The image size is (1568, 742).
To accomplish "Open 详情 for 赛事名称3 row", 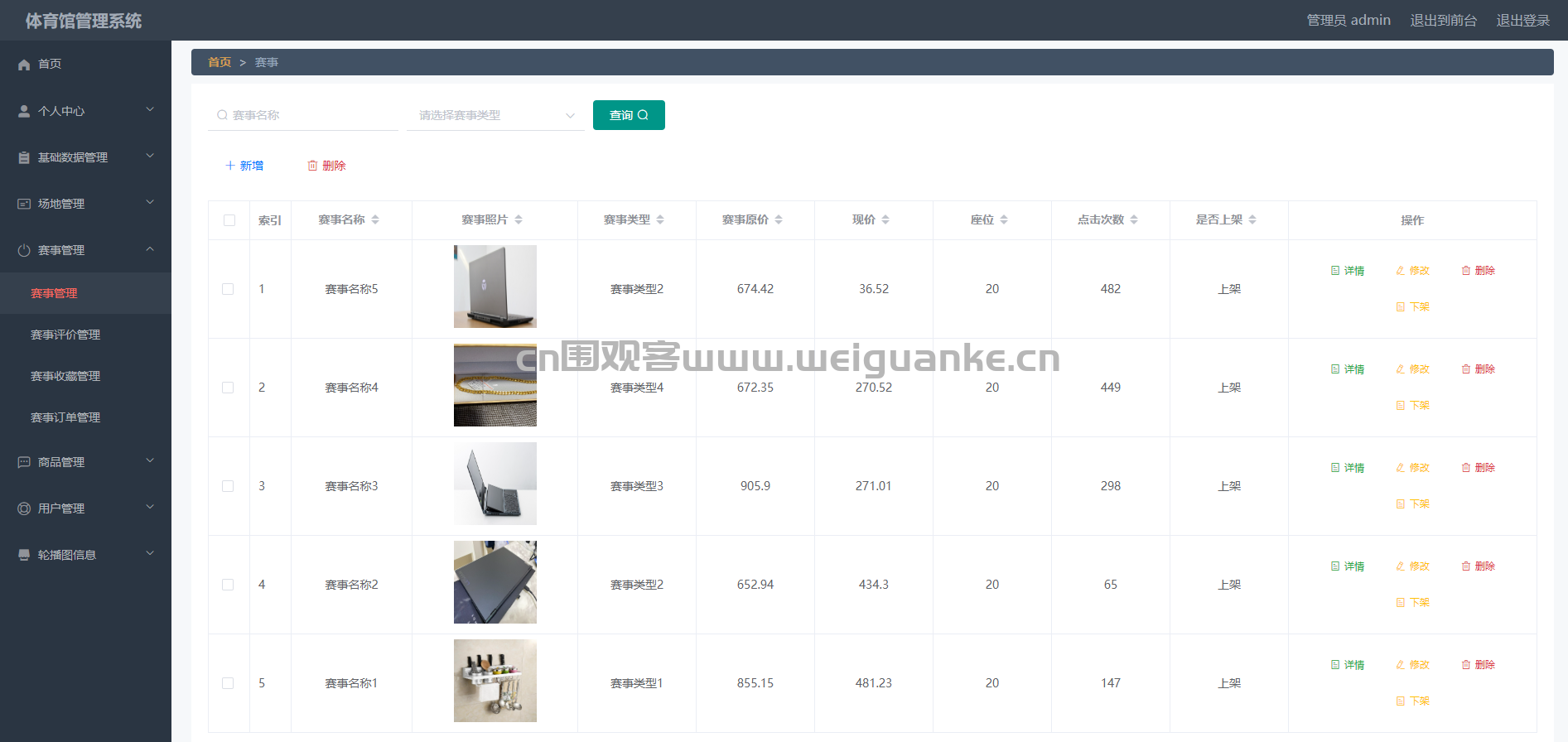I will click(1348, 468).
